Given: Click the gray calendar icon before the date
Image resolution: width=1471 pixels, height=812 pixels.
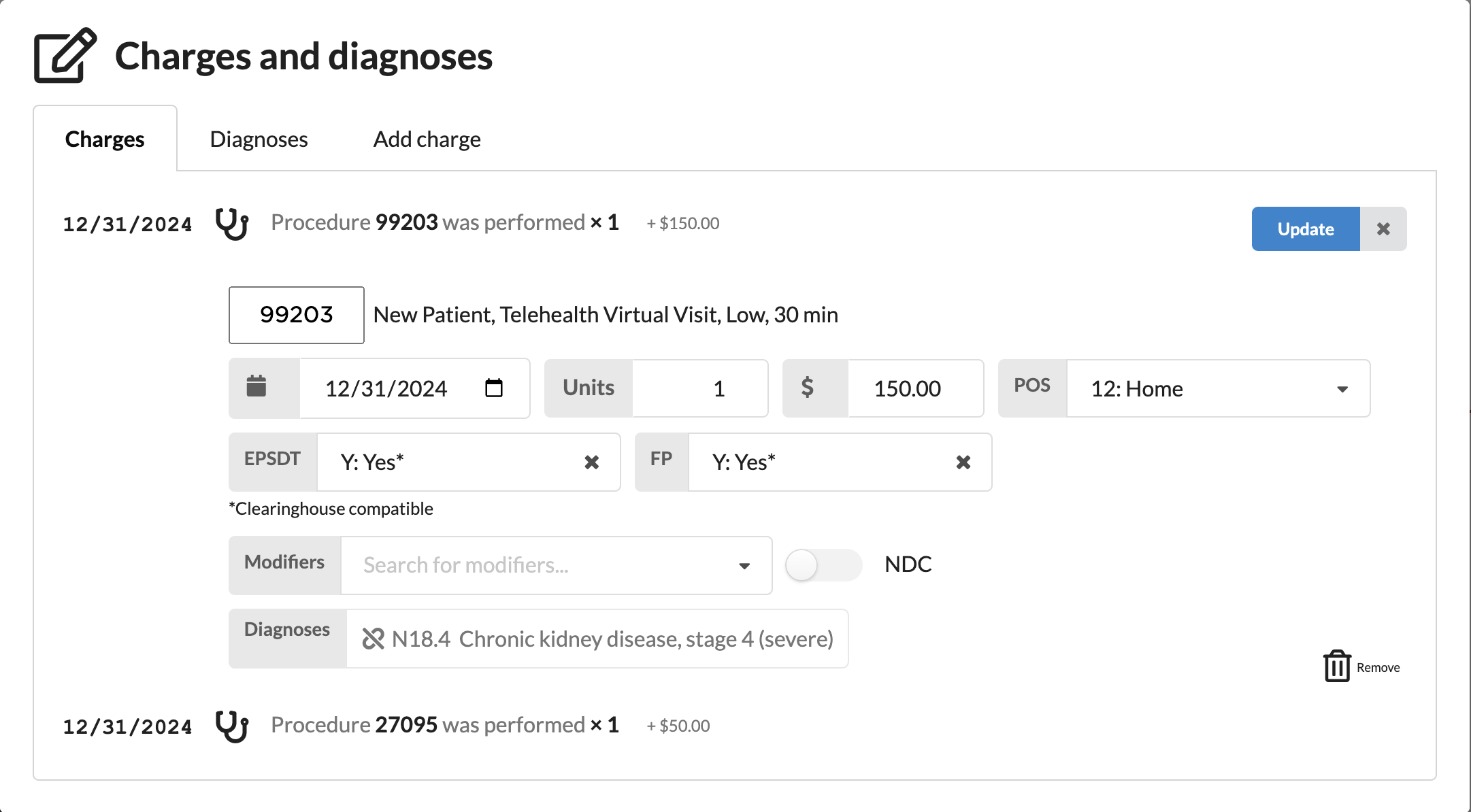Looking at the screenshot, I should click(x=257, y=387).
